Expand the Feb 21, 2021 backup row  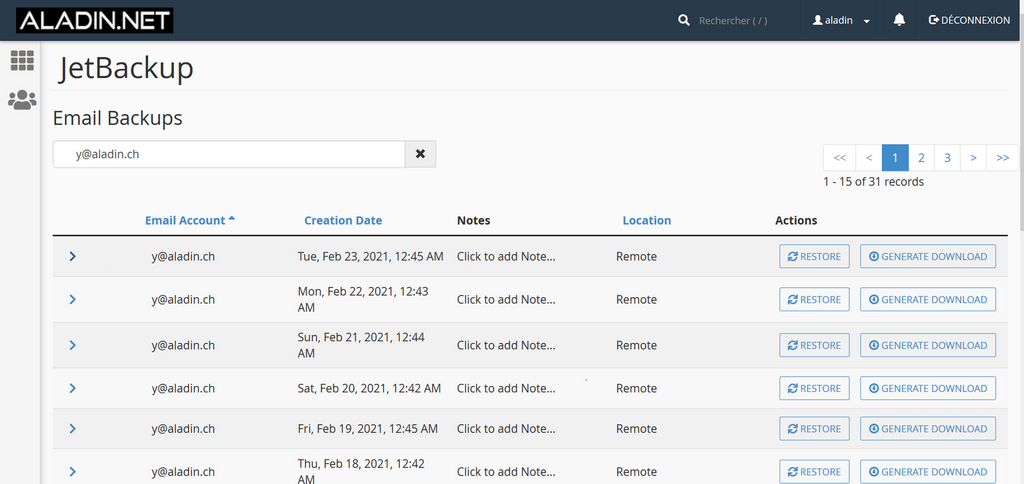coord(73,345)
